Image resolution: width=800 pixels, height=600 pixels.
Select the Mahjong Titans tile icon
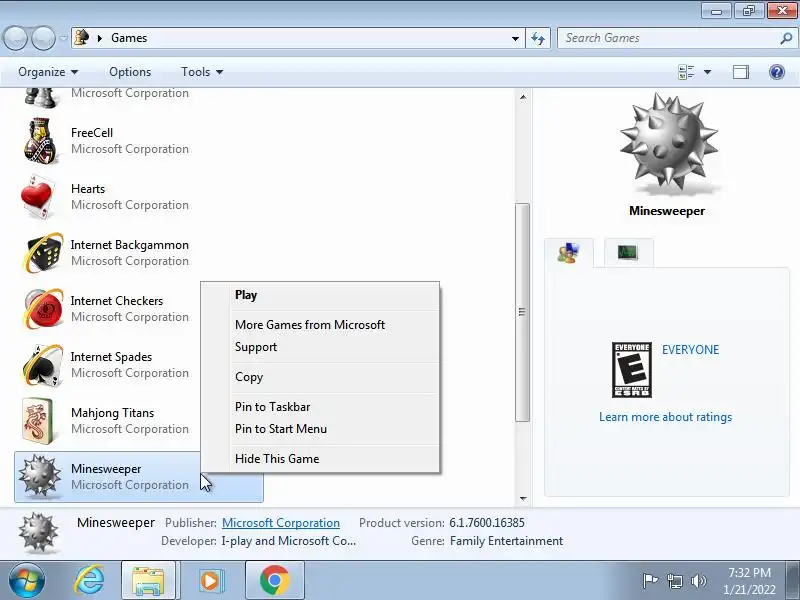(x=38, y=421)
